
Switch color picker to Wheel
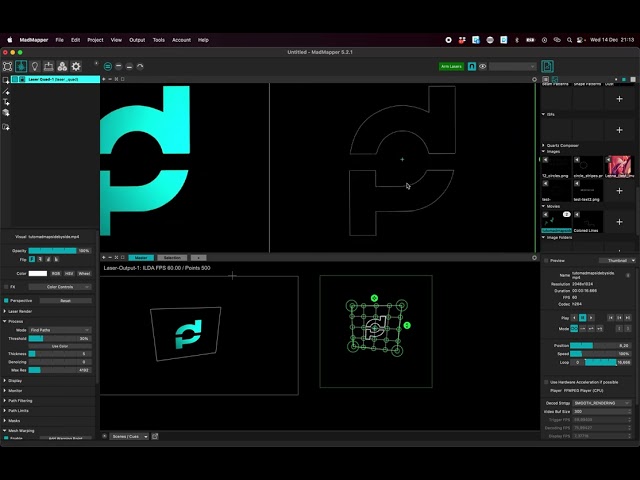click(84, 273)
